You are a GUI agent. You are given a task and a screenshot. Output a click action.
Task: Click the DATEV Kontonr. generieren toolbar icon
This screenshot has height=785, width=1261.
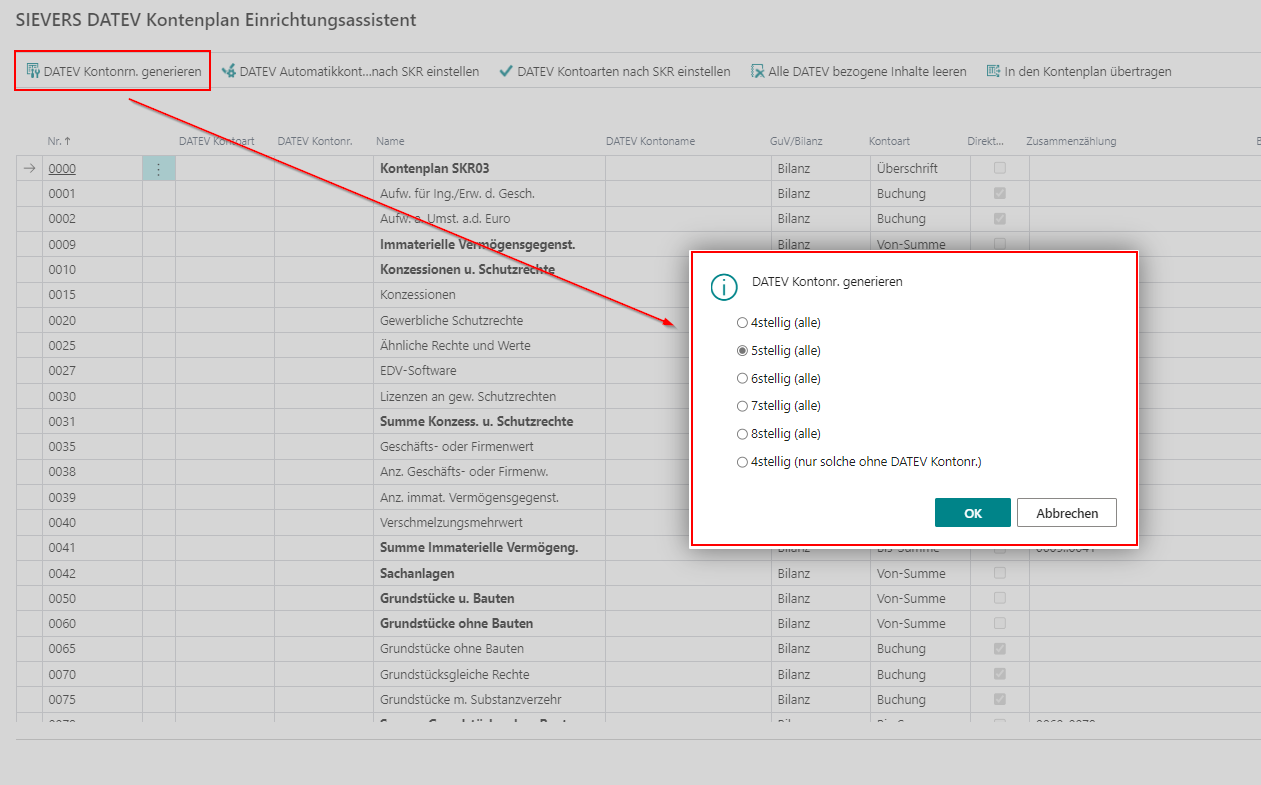tap(33, 71)
